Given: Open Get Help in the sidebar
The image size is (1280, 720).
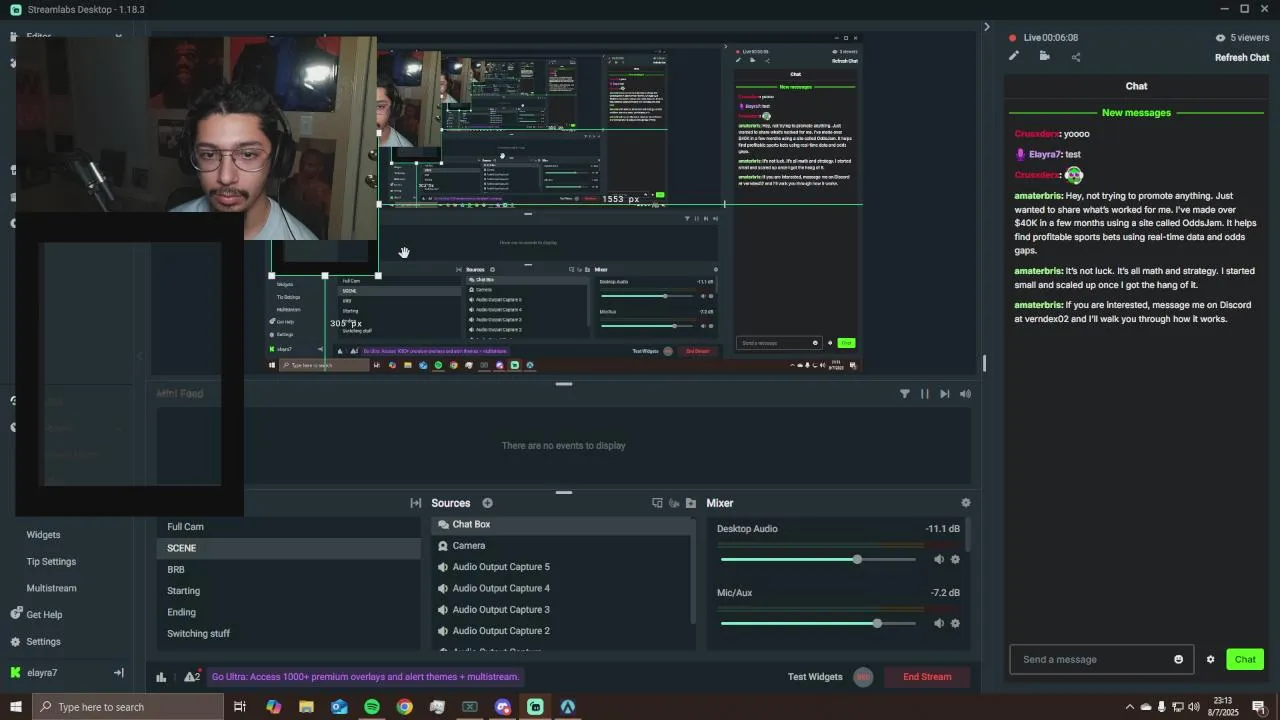Looking at the screenshot, I should tap(44, 615).
